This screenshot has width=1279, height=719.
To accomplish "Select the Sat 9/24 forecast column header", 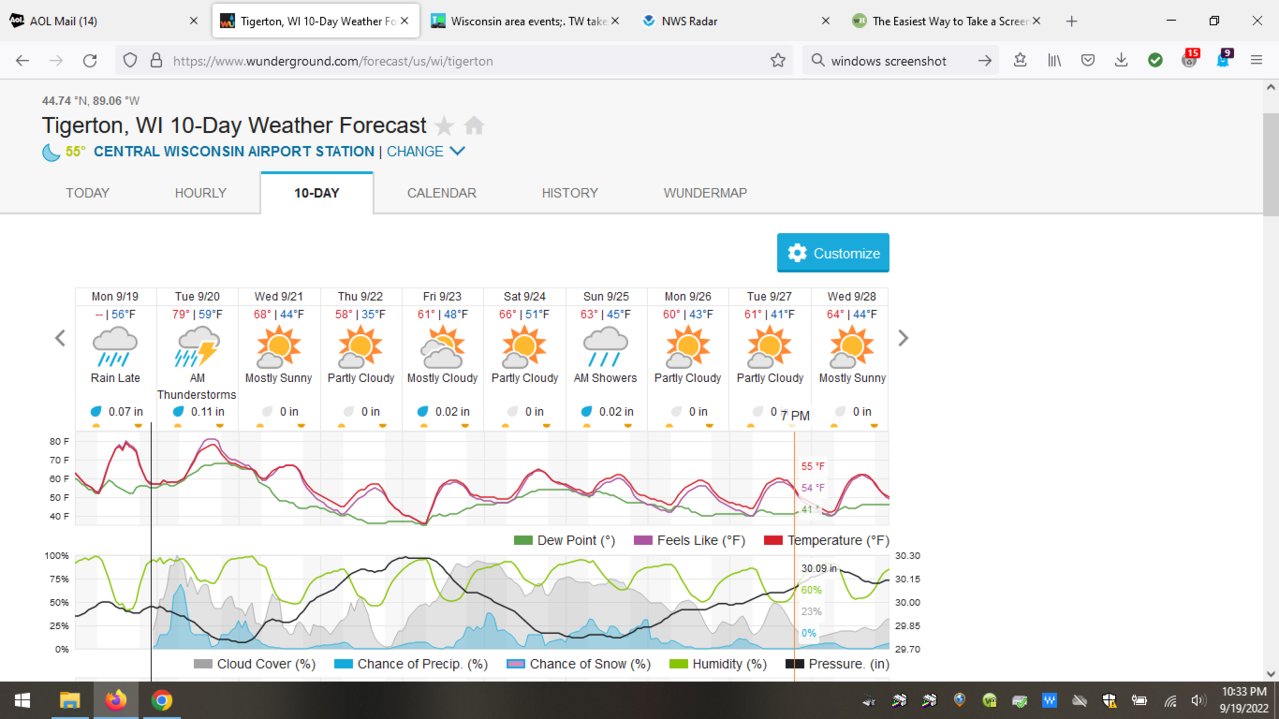I will 524,296.
